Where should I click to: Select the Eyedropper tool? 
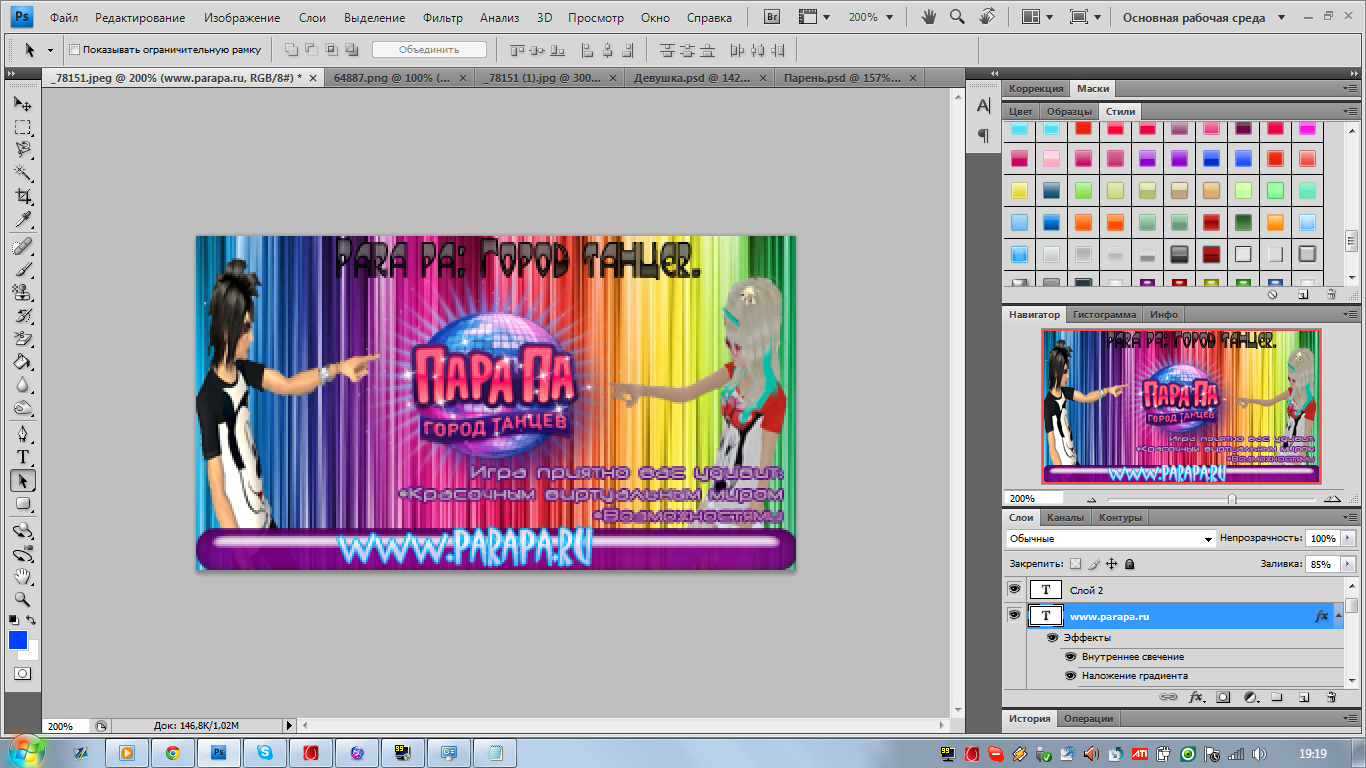pyautogui.click(x=23, y=219)
